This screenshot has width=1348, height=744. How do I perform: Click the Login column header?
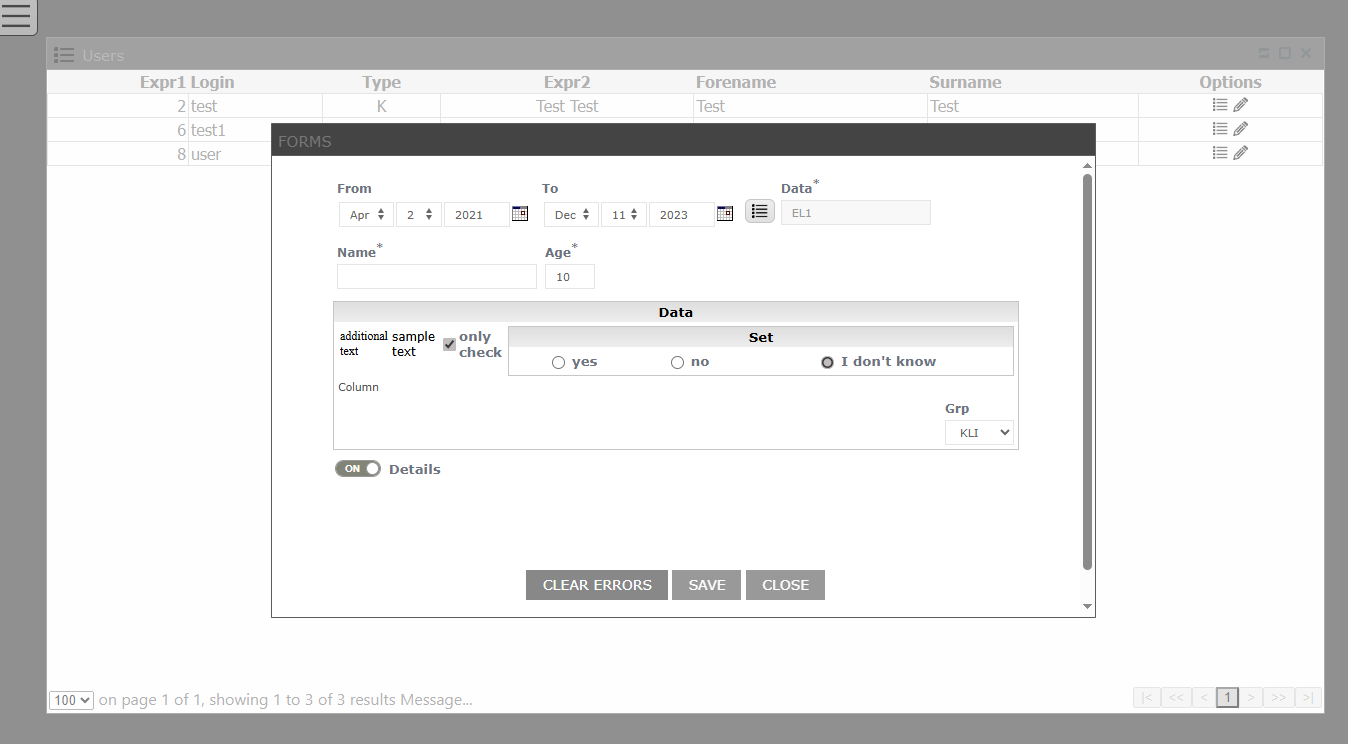click(212, 82)
